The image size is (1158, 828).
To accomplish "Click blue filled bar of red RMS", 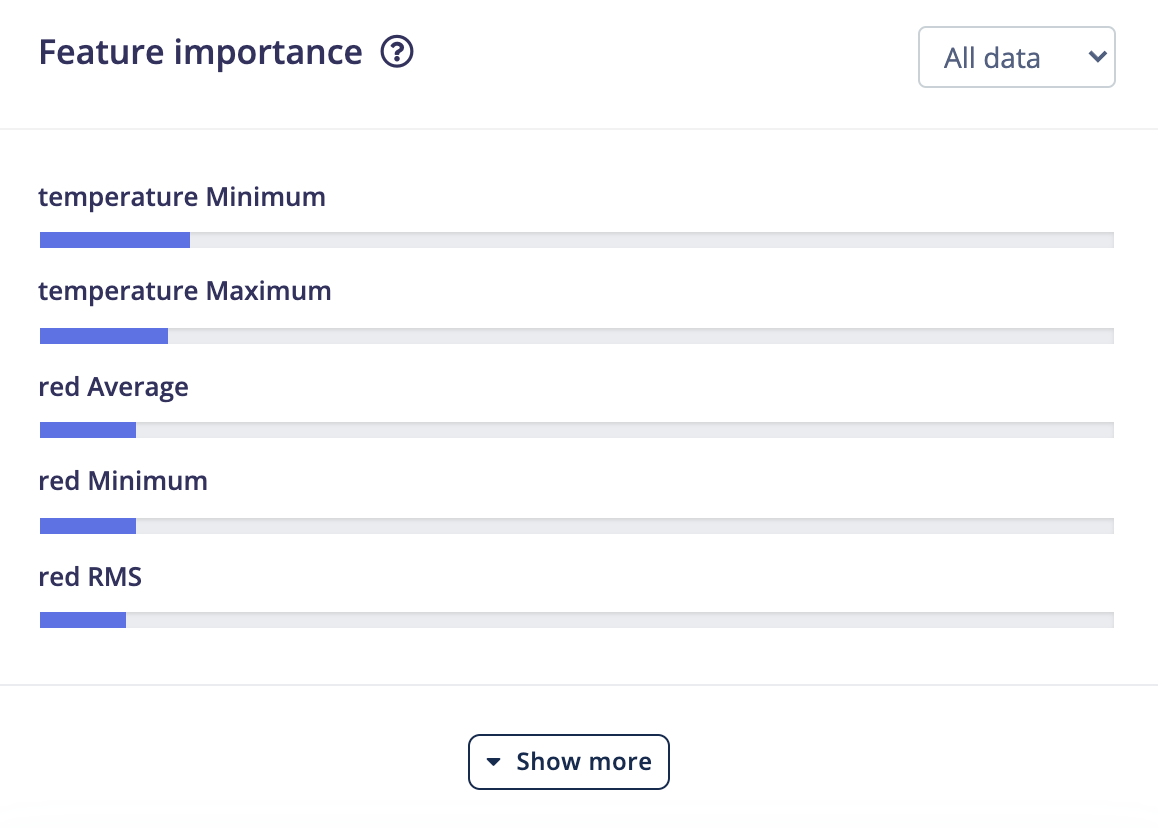I will pos(83,620).
